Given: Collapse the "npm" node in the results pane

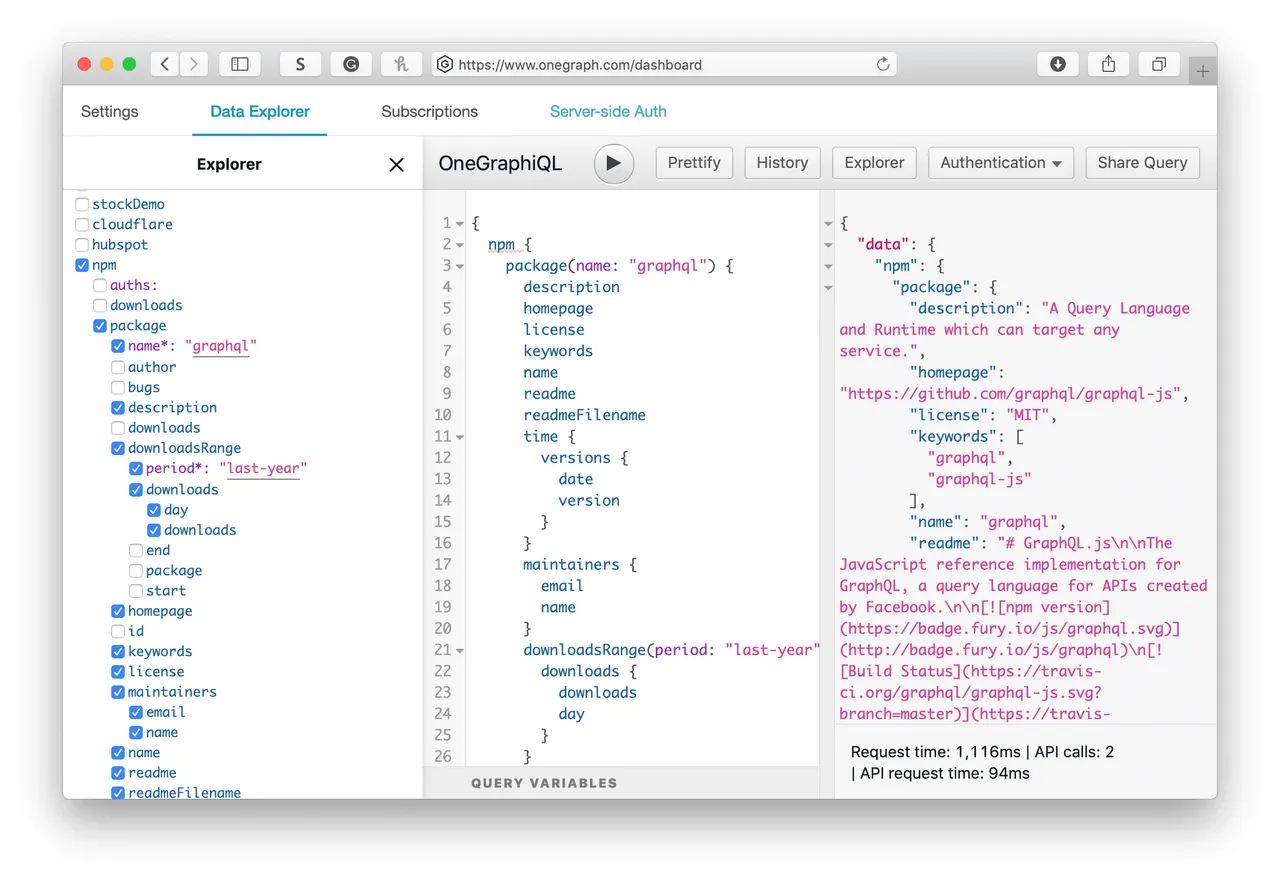Looking at the screenshot, I should click(x=828, y=266).
